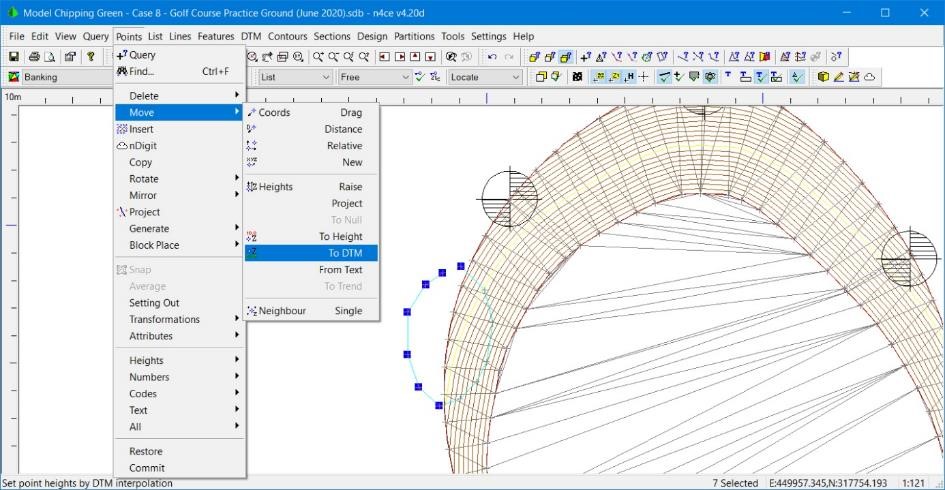Screen dimensions: 945x490
Task: Select Setting Out from the Points menu
Action: click(180, 303)
